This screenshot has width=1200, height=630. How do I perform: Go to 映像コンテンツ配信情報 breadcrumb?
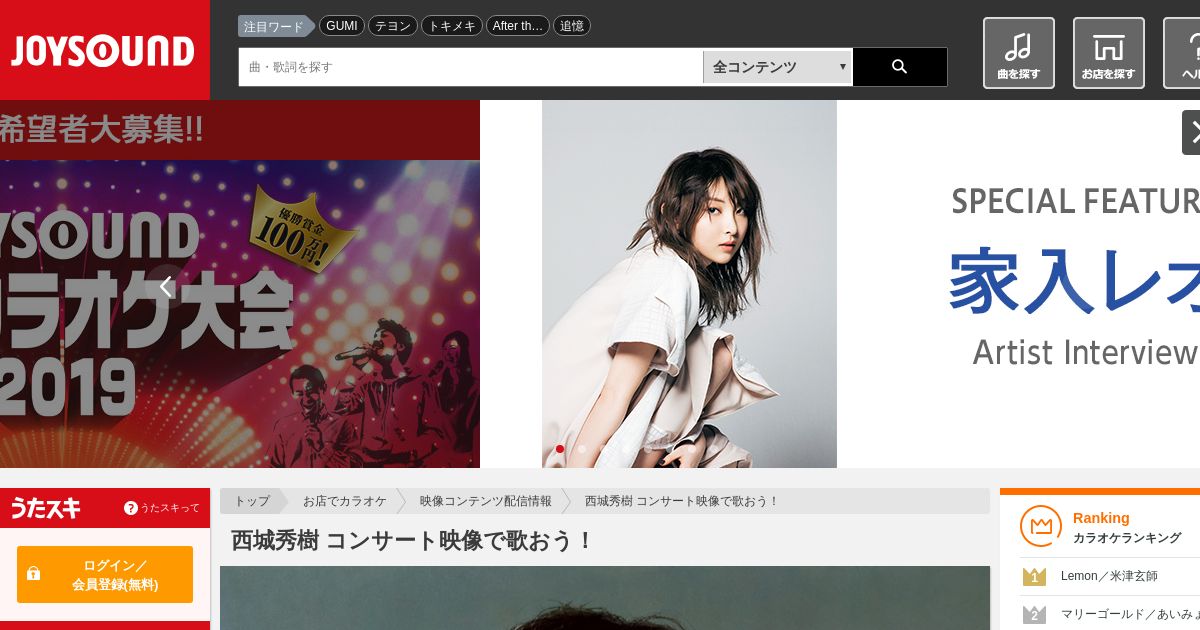point(485,501)
